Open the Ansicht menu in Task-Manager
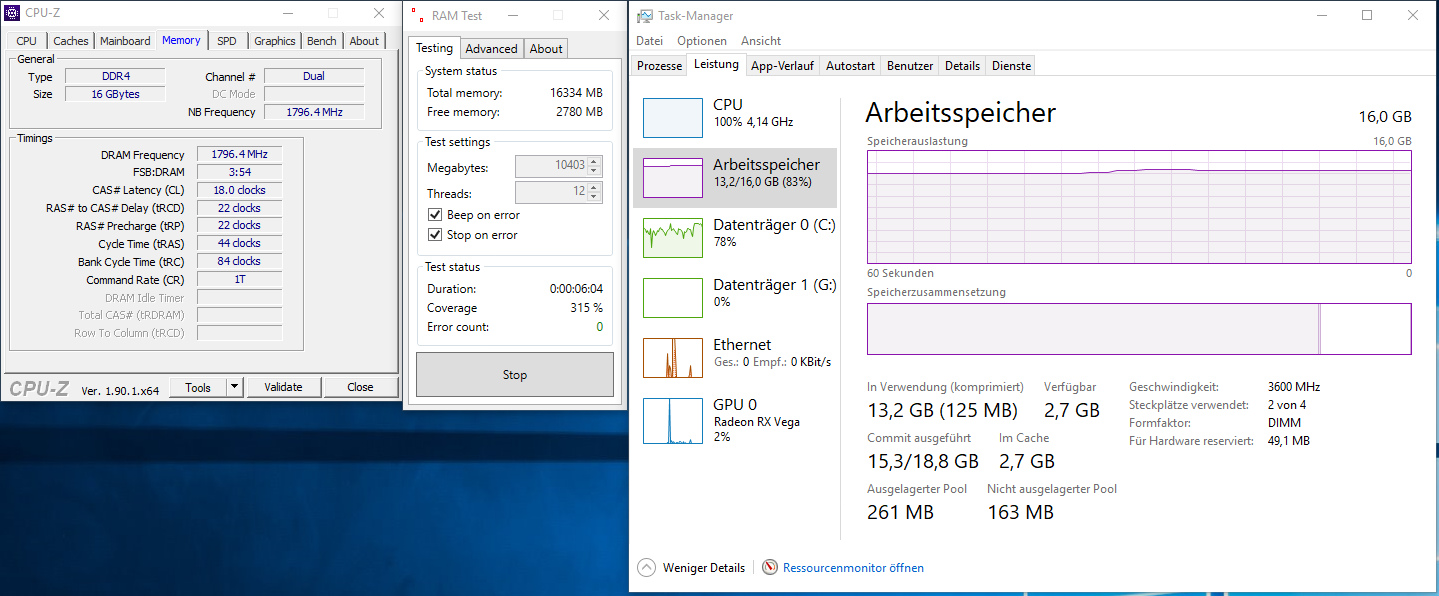This screenshot has width=1439, height=596. 761,41
